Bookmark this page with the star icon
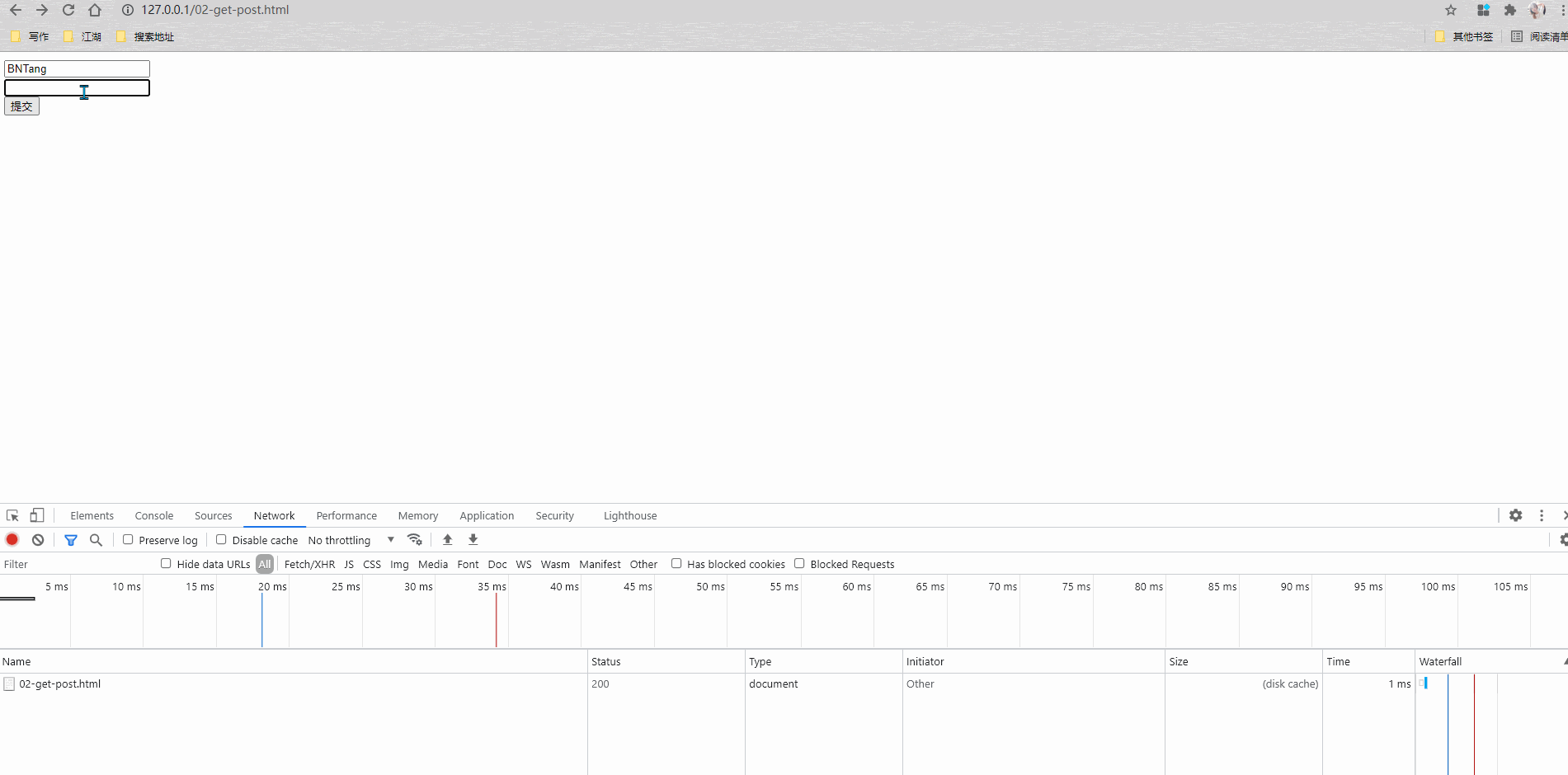This screenshot has height=775, width=1568. tap(1451, 10)
